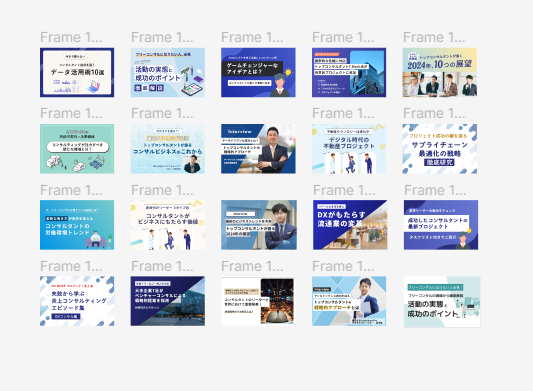
Task: Click the Frame label above データ活用術10選
Action: (71, 37)
